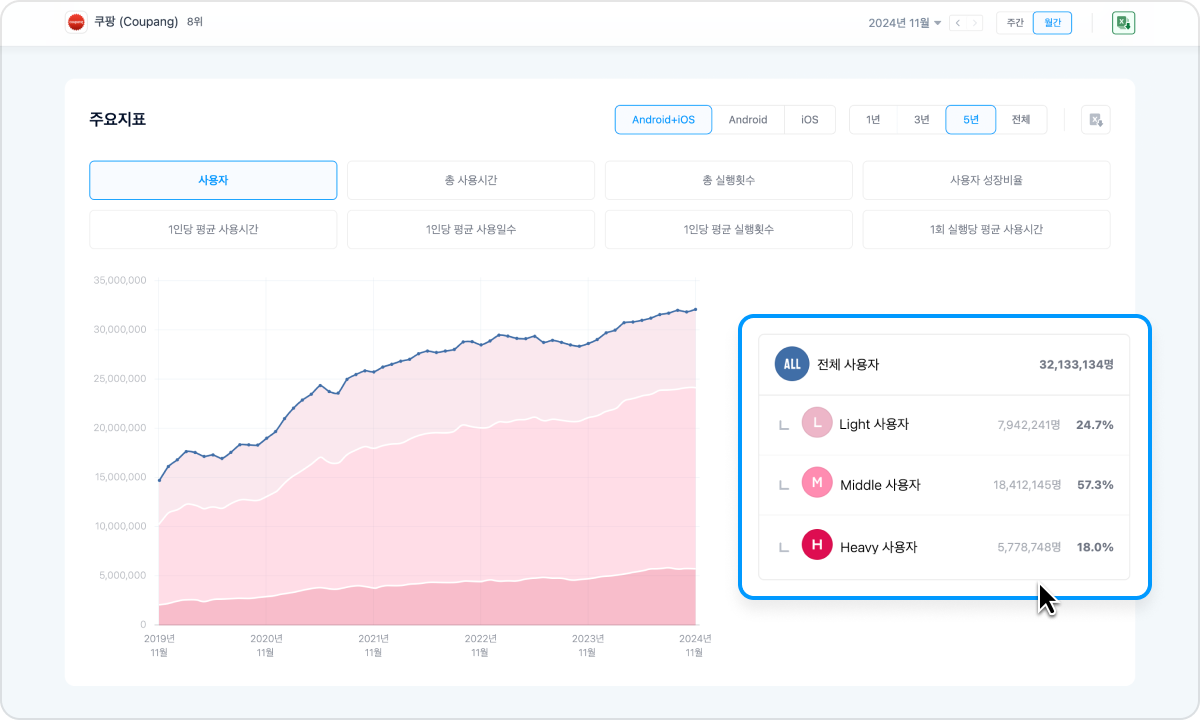Click the last data point on chart line

point(696,309)
